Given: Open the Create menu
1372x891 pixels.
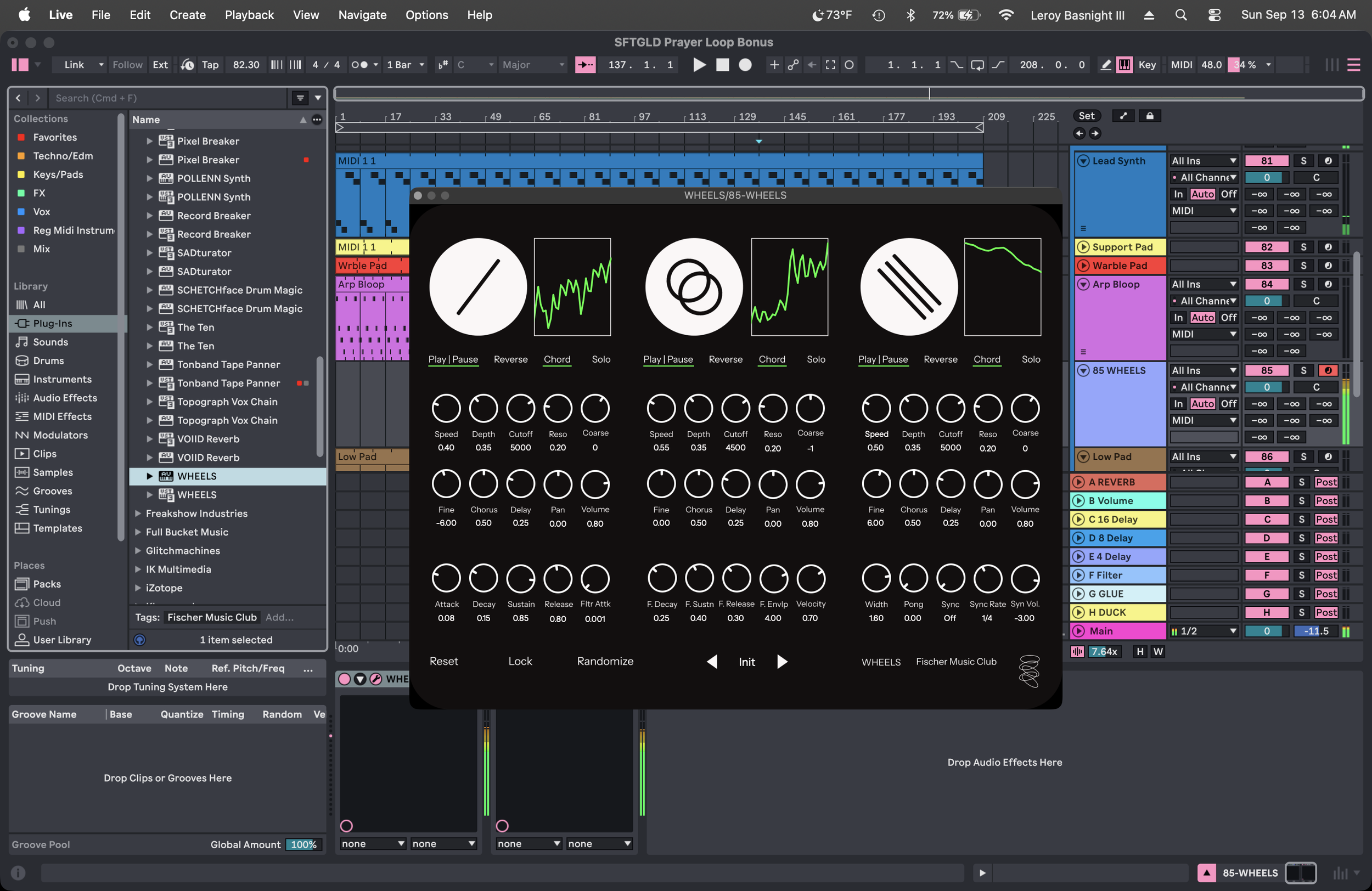Looking at the screenshot, I should (x=187, y=15).
